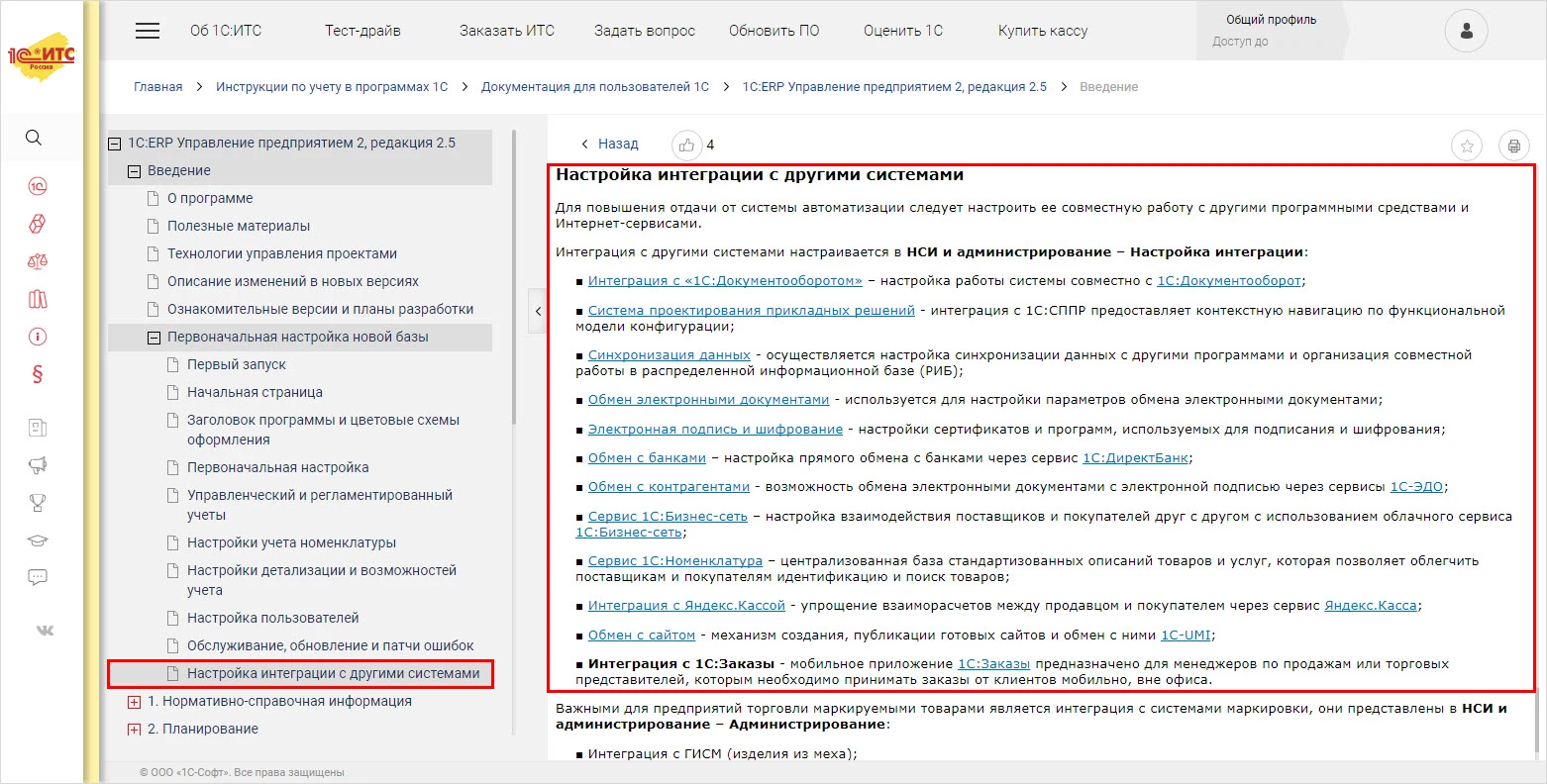Open the Обмен с контрагентами link

pos(669,487)
